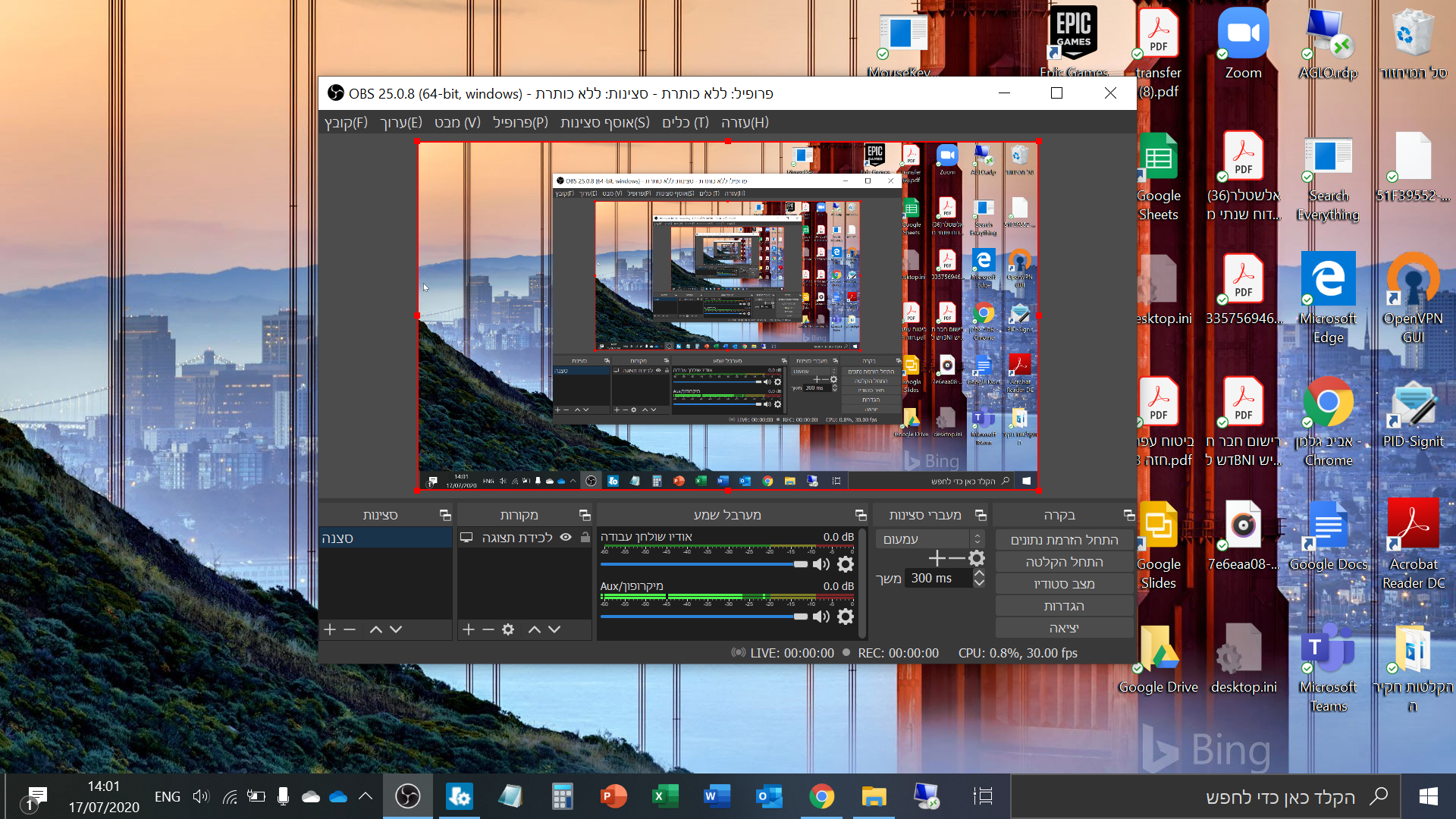This screenshot has width=1456, height=819.
Task: Remove the selected scene with the minus icon
Action: (350, 629)
